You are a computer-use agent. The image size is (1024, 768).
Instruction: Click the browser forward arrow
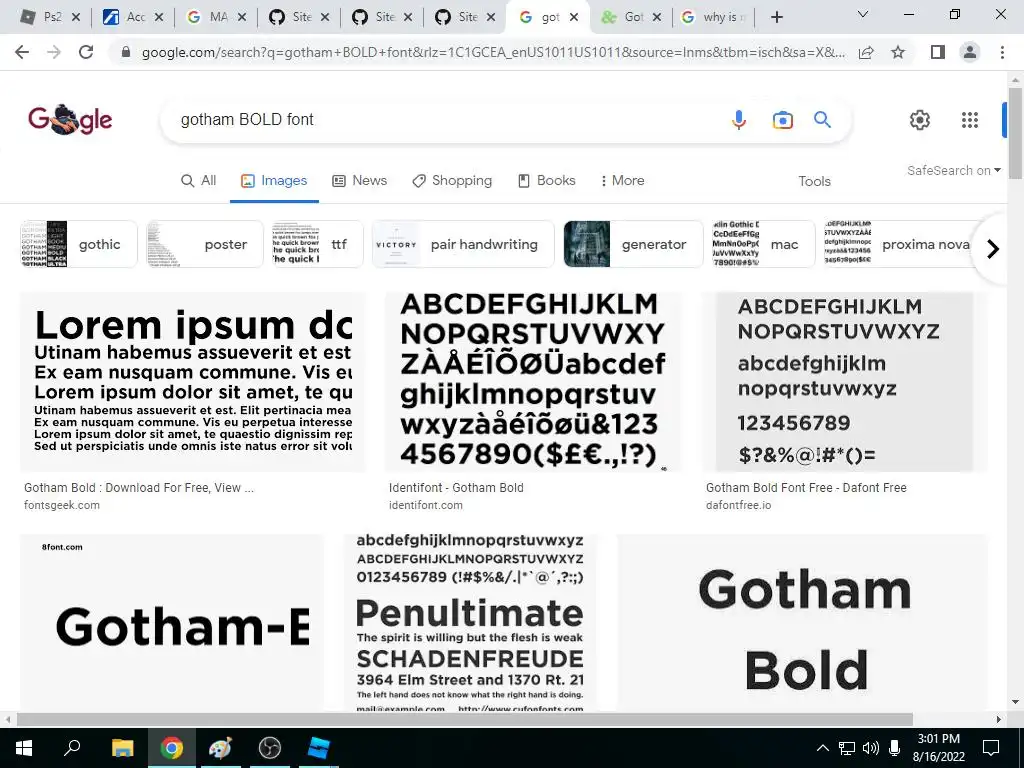[x=54, y=52]
